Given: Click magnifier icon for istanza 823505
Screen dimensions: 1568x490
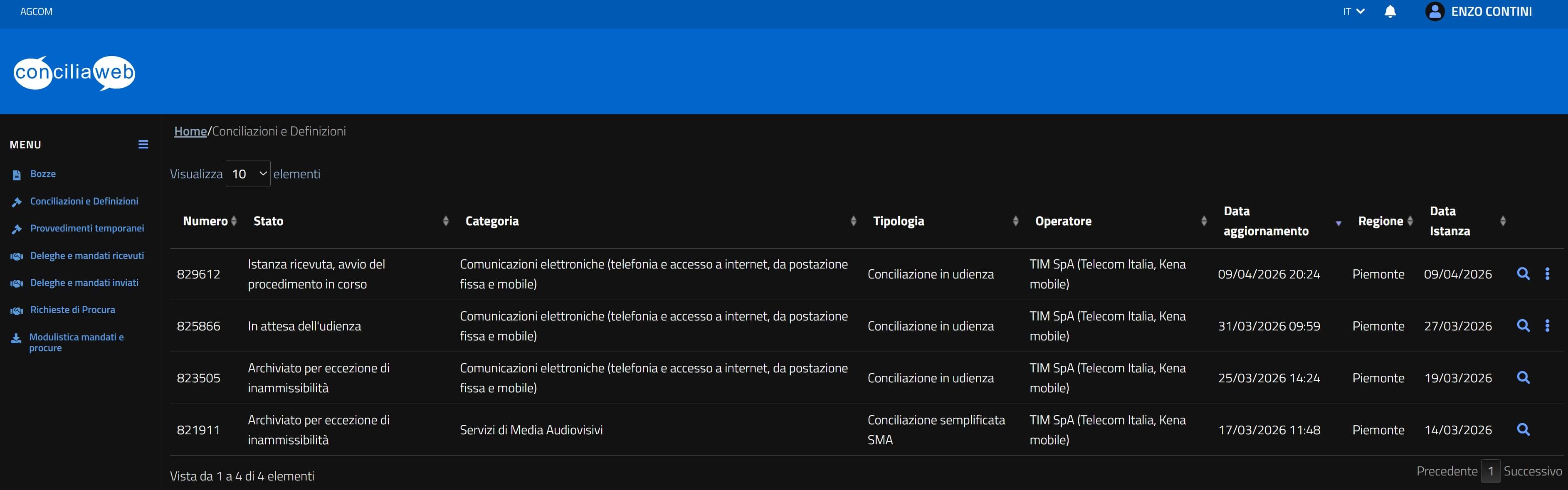Looking at the screenshot, I should click(1523, 377).
